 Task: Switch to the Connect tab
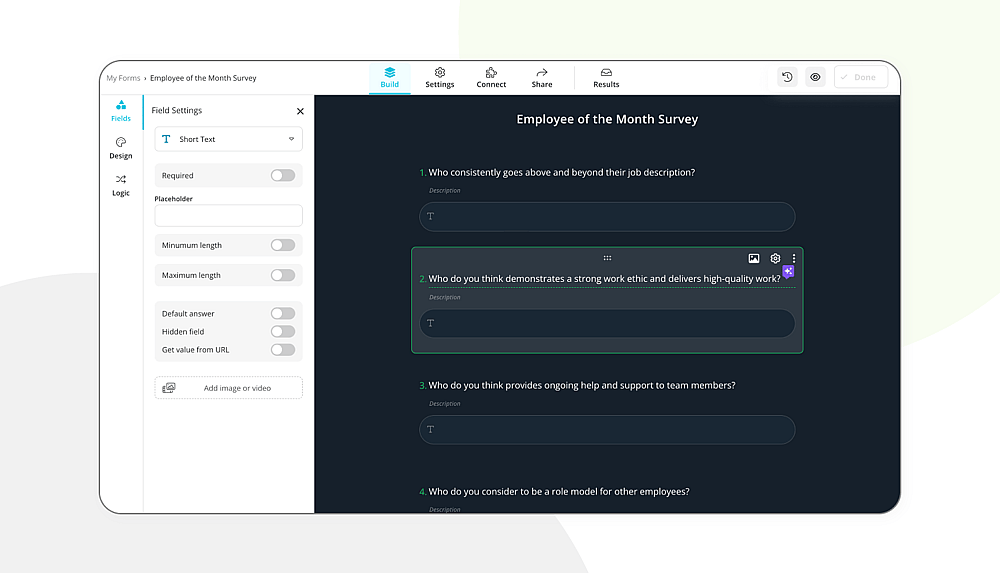pos(491,78)
